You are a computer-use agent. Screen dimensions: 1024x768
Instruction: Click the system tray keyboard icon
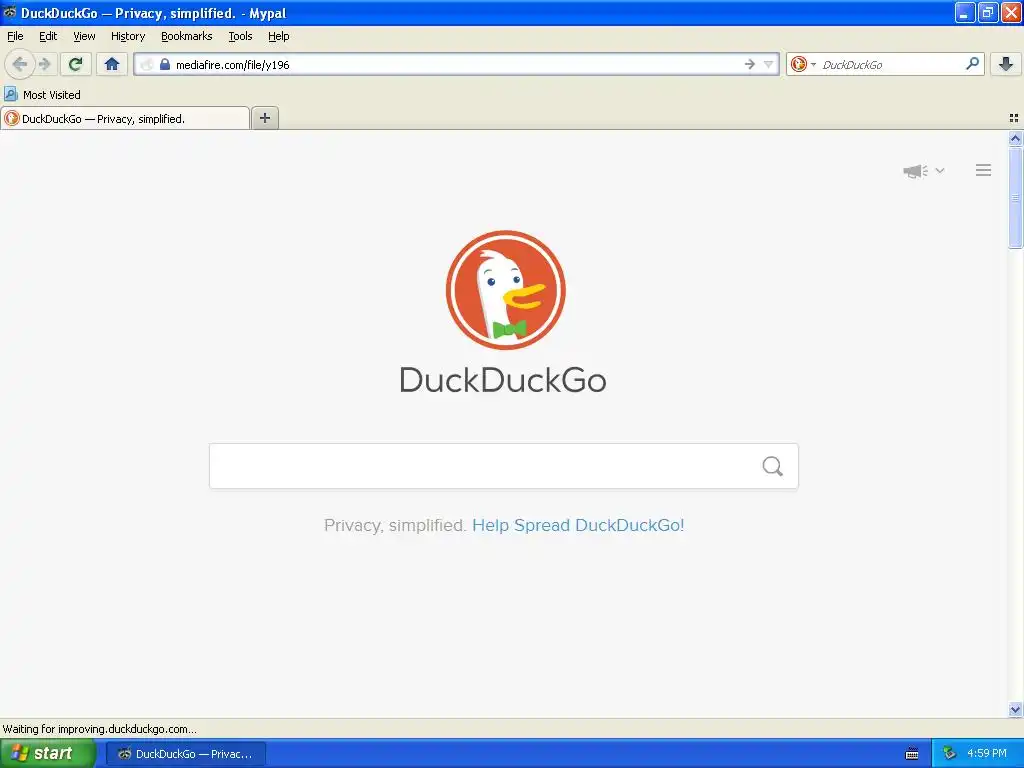tap(912, 754)
